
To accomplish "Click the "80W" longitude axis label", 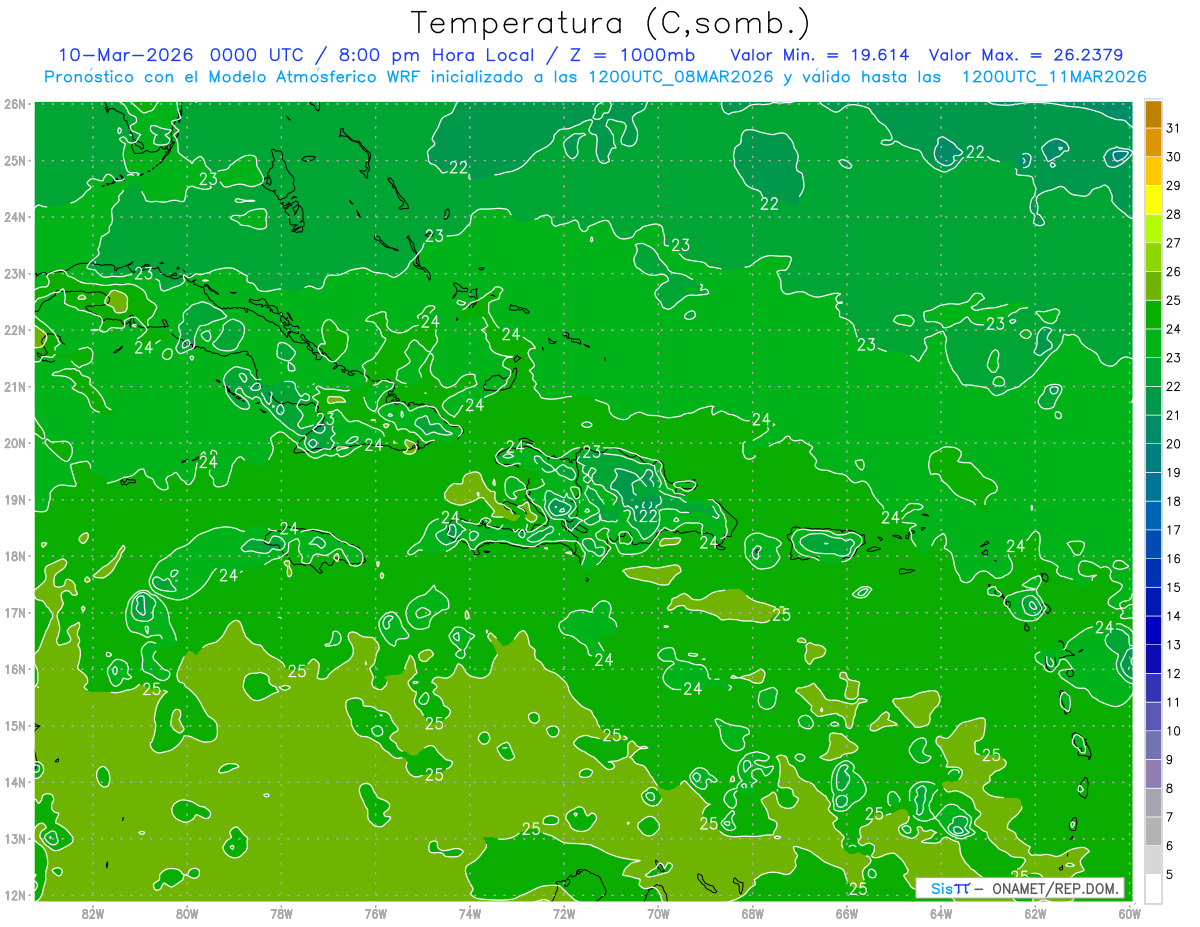I will tap(187, 912).
